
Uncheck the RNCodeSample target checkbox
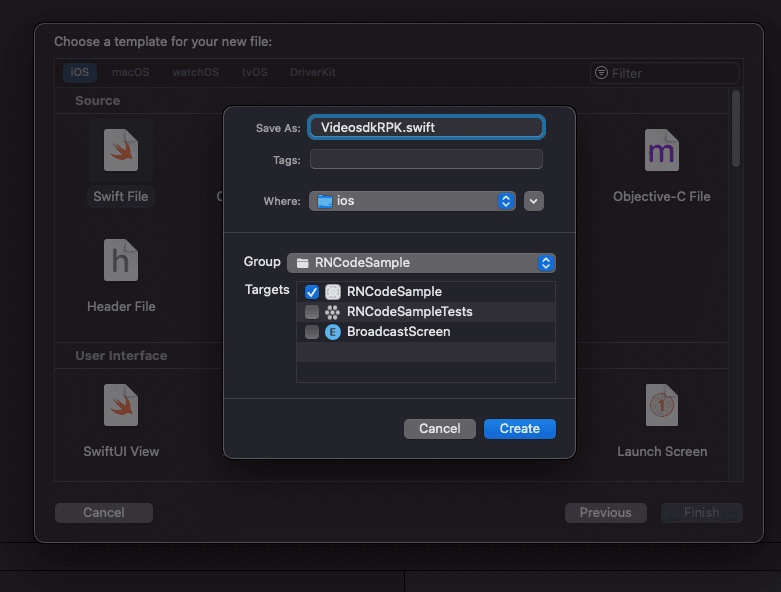[x=312, y=292]
